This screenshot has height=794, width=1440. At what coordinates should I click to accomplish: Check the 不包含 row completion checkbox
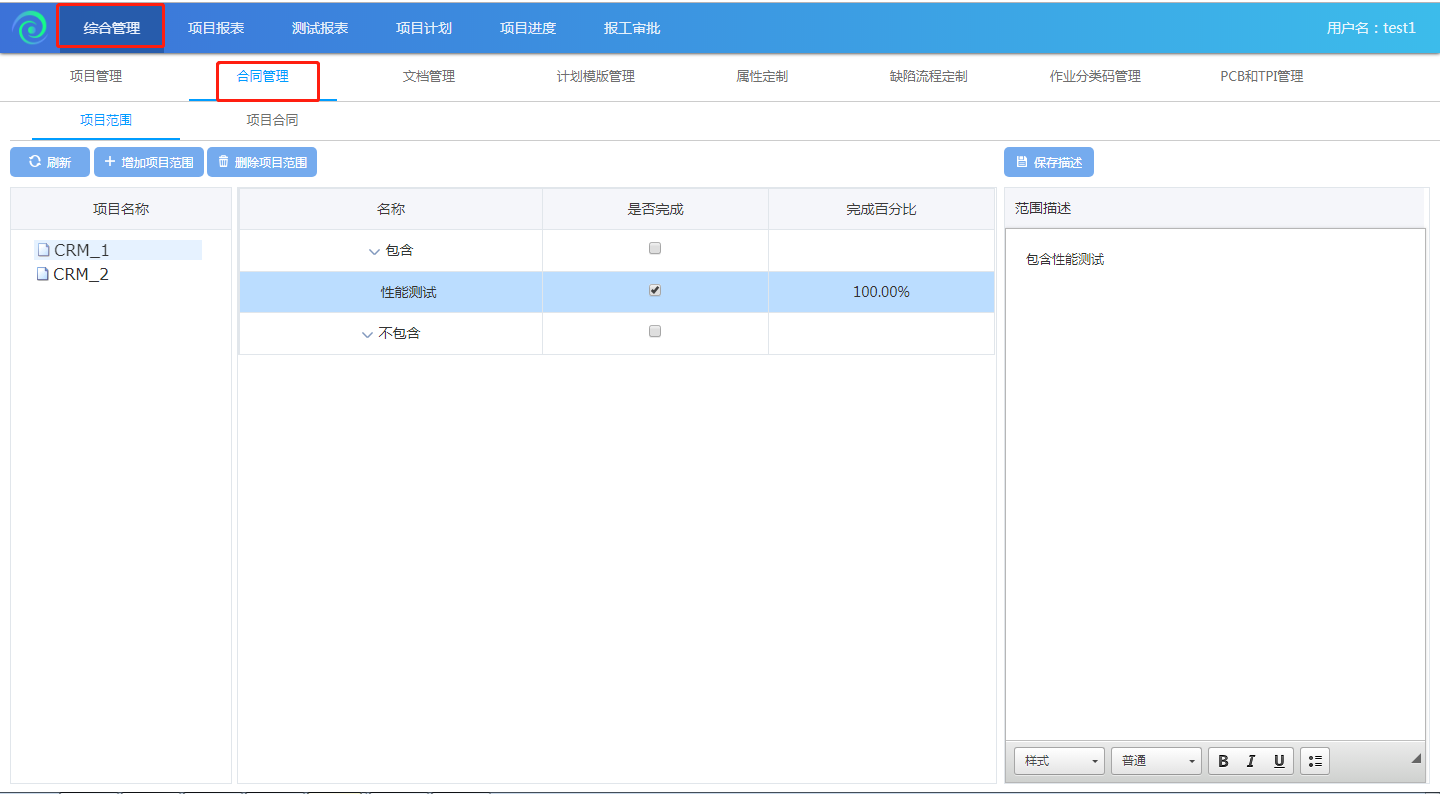(x=655, y=331)
